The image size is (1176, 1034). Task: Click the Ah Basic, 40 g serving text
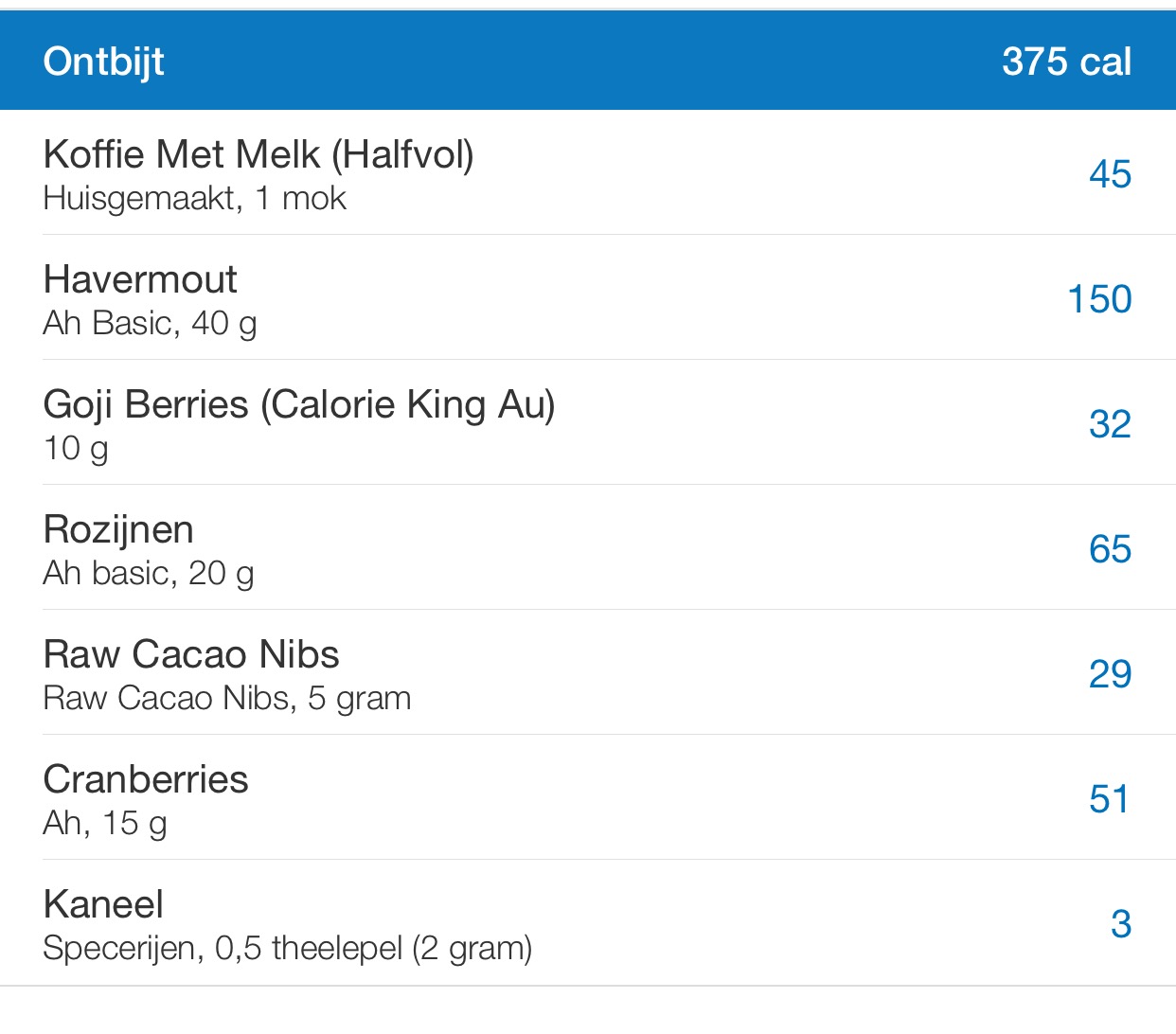150,324
